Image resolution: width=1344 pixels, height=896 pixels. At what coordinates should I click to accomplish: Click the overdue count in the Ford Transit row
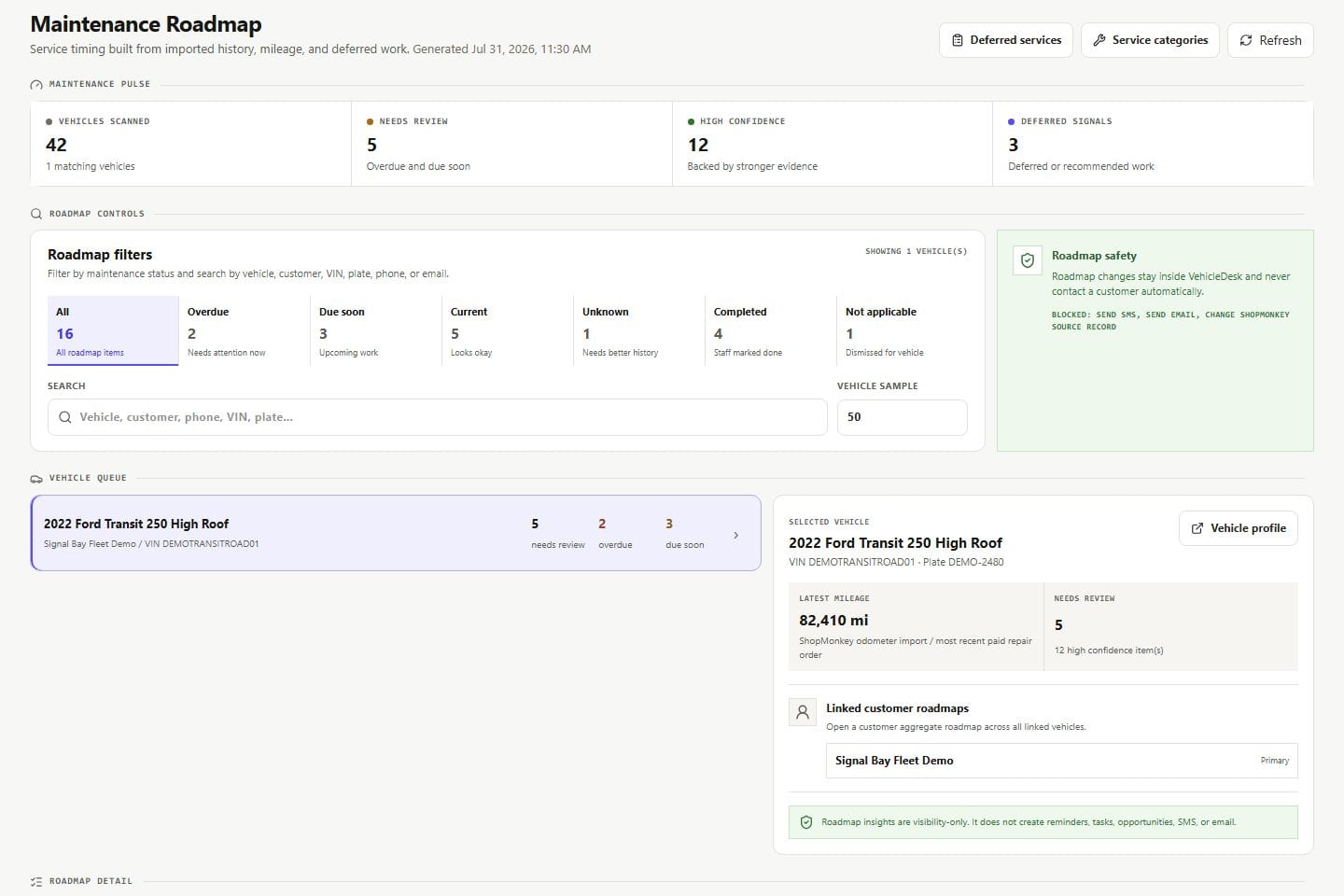[602, 524]
